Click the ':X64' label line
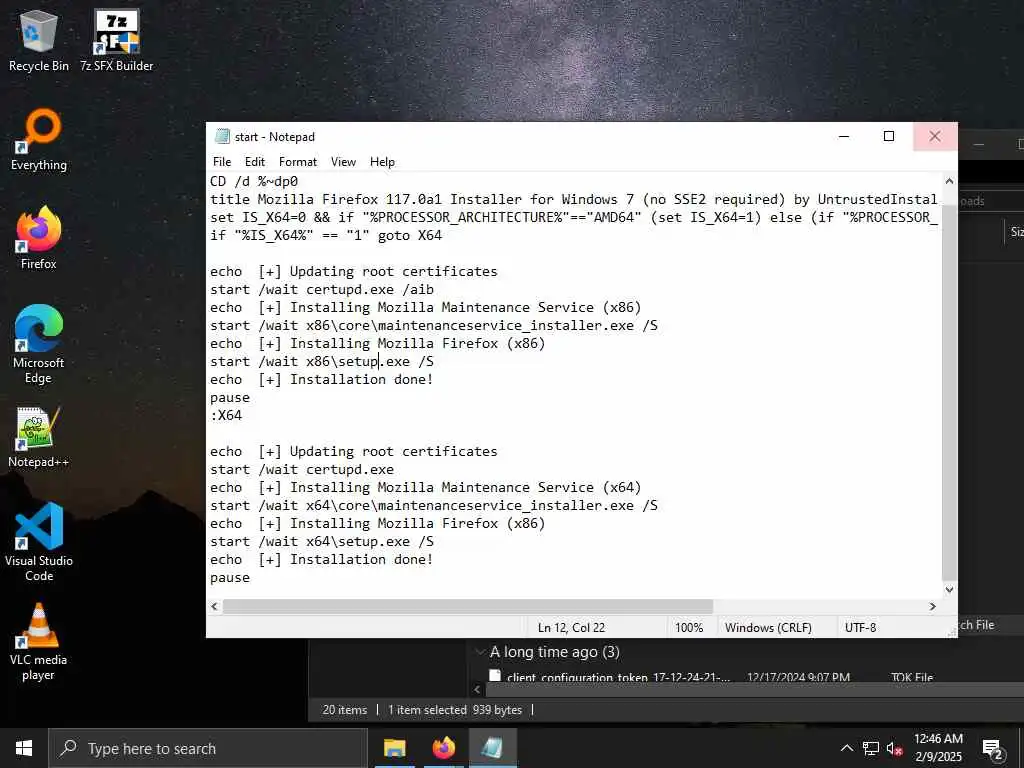 [226, 415]
